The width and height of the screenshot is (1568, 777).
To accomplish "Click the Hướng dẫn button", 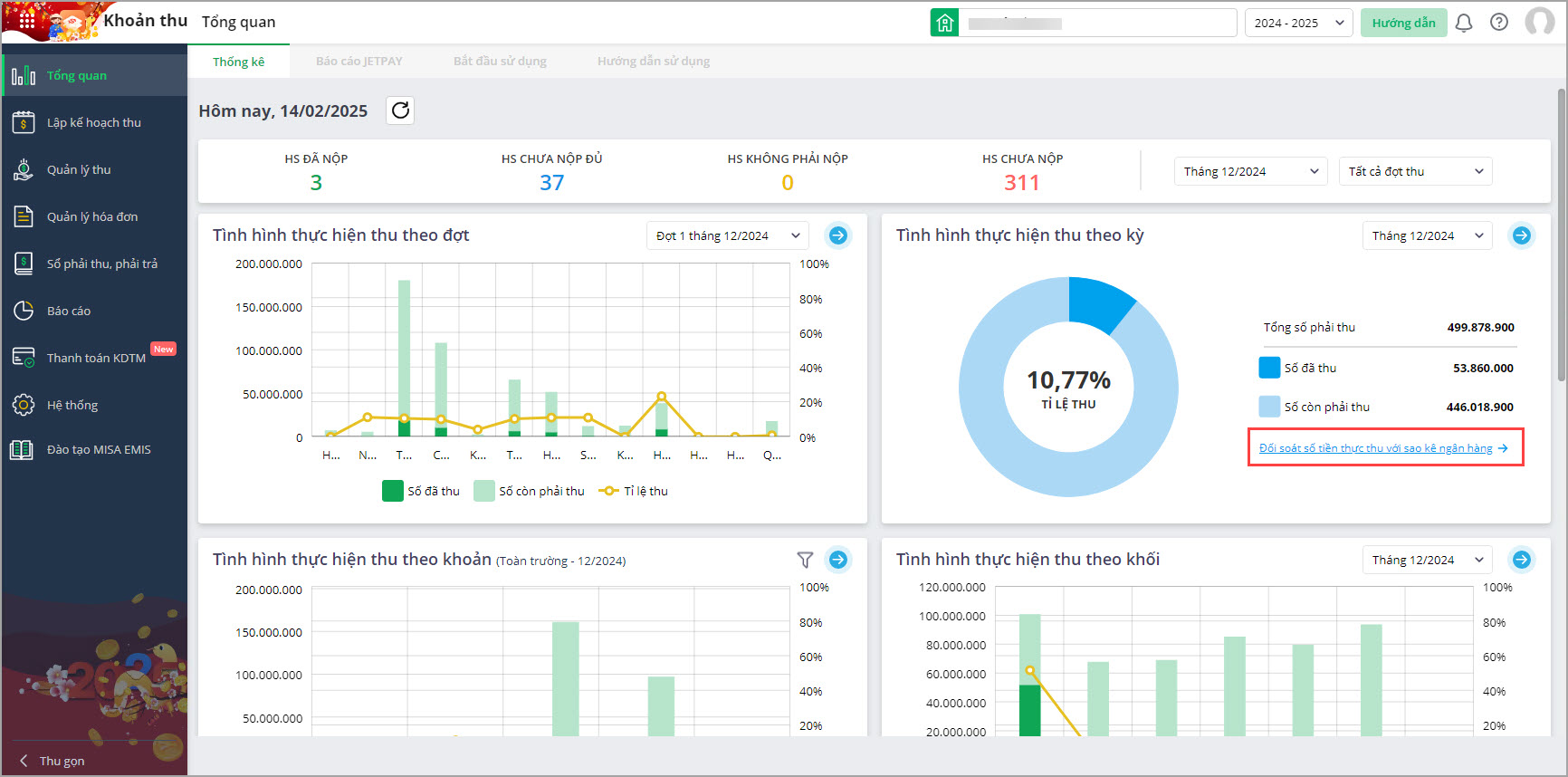I will [x=1403, y=23].
